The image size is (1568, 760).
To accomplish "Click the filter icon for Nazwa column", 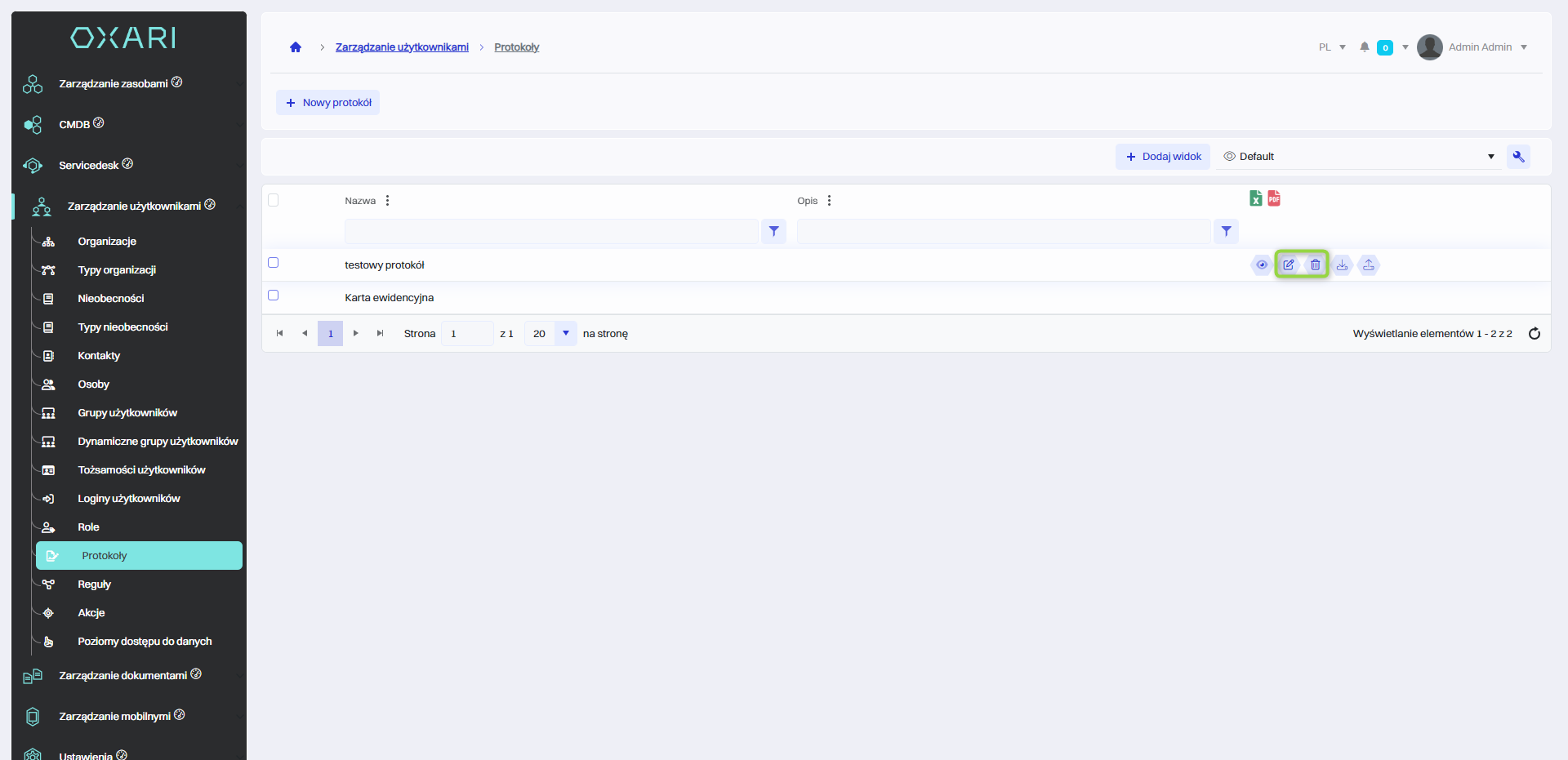I will (x=773, y=232).
